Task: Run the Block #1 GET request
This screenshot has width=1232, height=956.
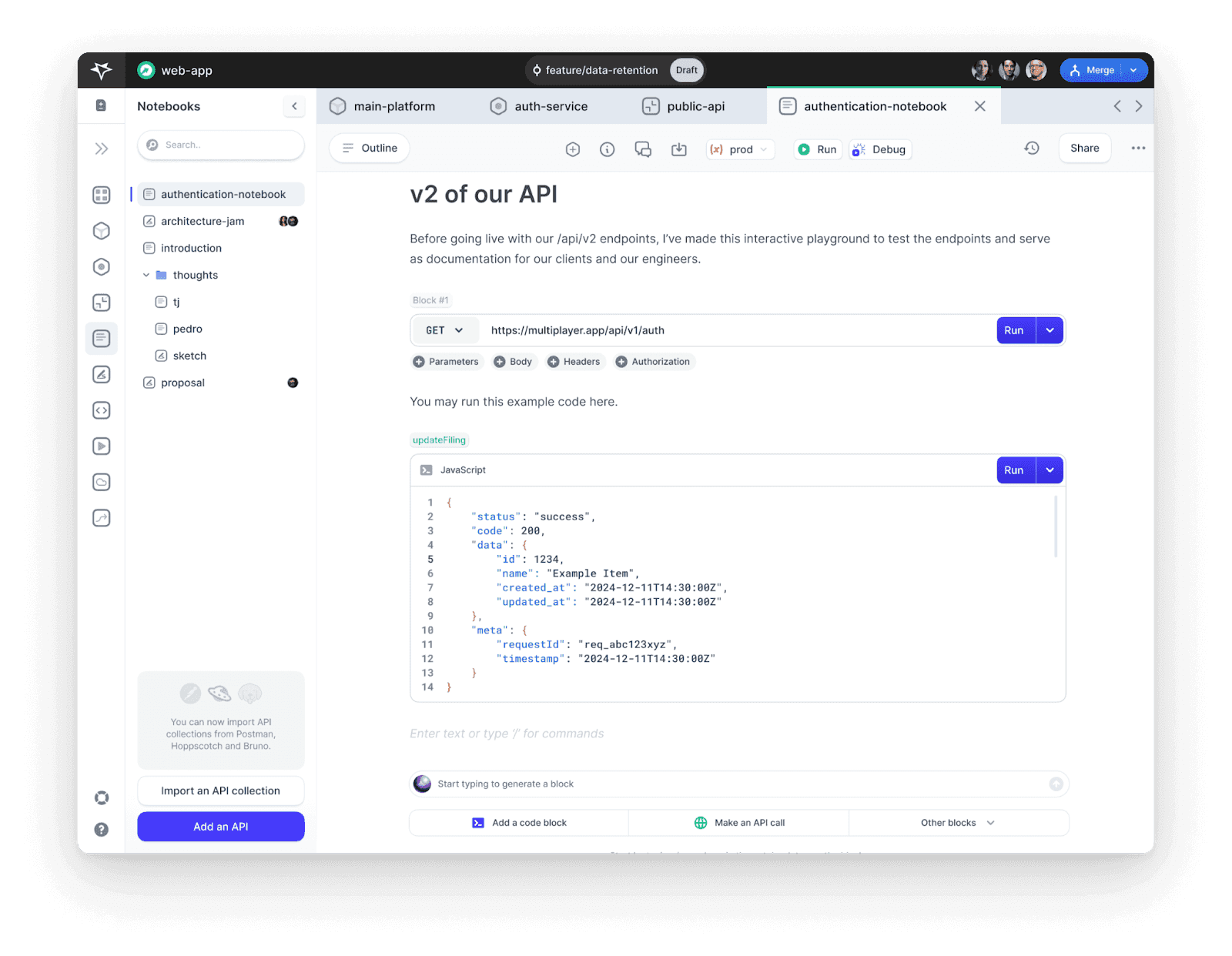Action: (1016, 330)
